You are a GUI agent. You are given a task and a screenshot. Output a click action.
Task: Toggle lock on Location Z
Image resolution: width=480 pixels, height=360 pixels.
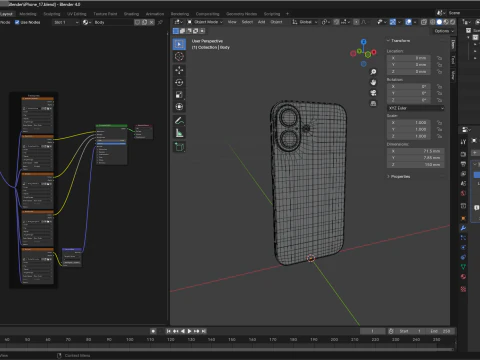pos(440,72)
